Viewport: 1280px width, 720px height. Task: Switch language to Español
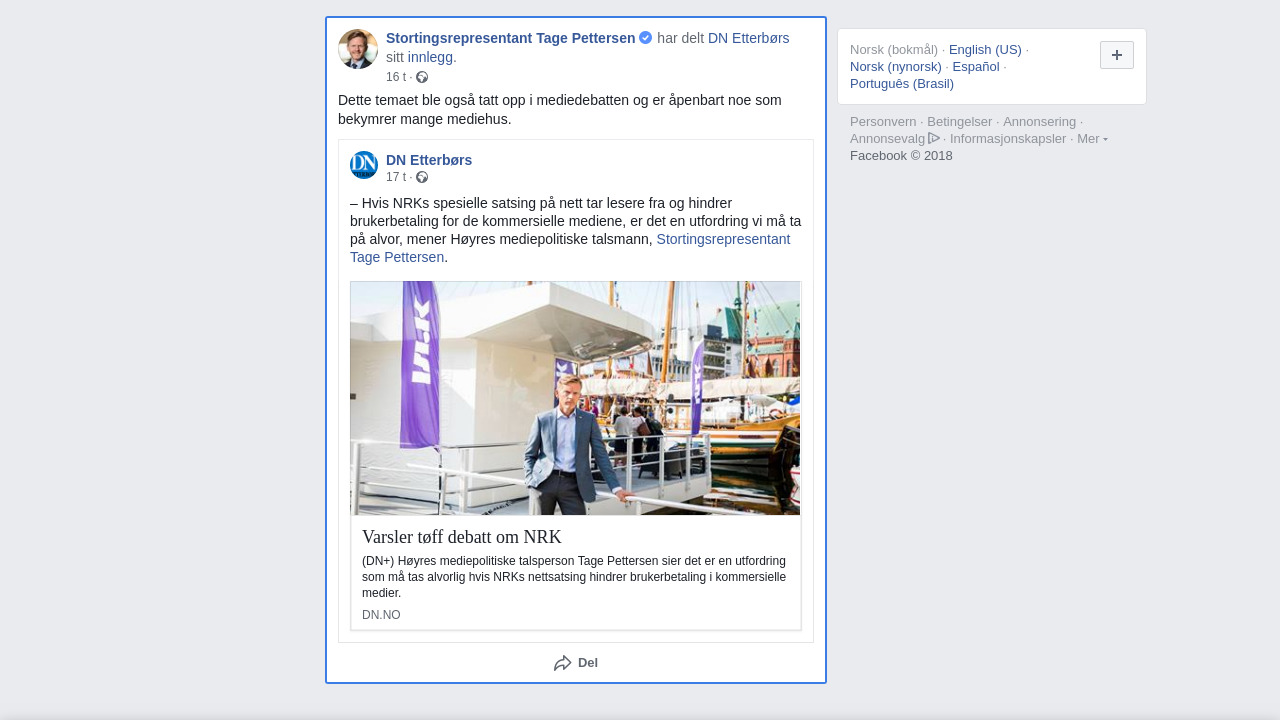pos(976,67)
